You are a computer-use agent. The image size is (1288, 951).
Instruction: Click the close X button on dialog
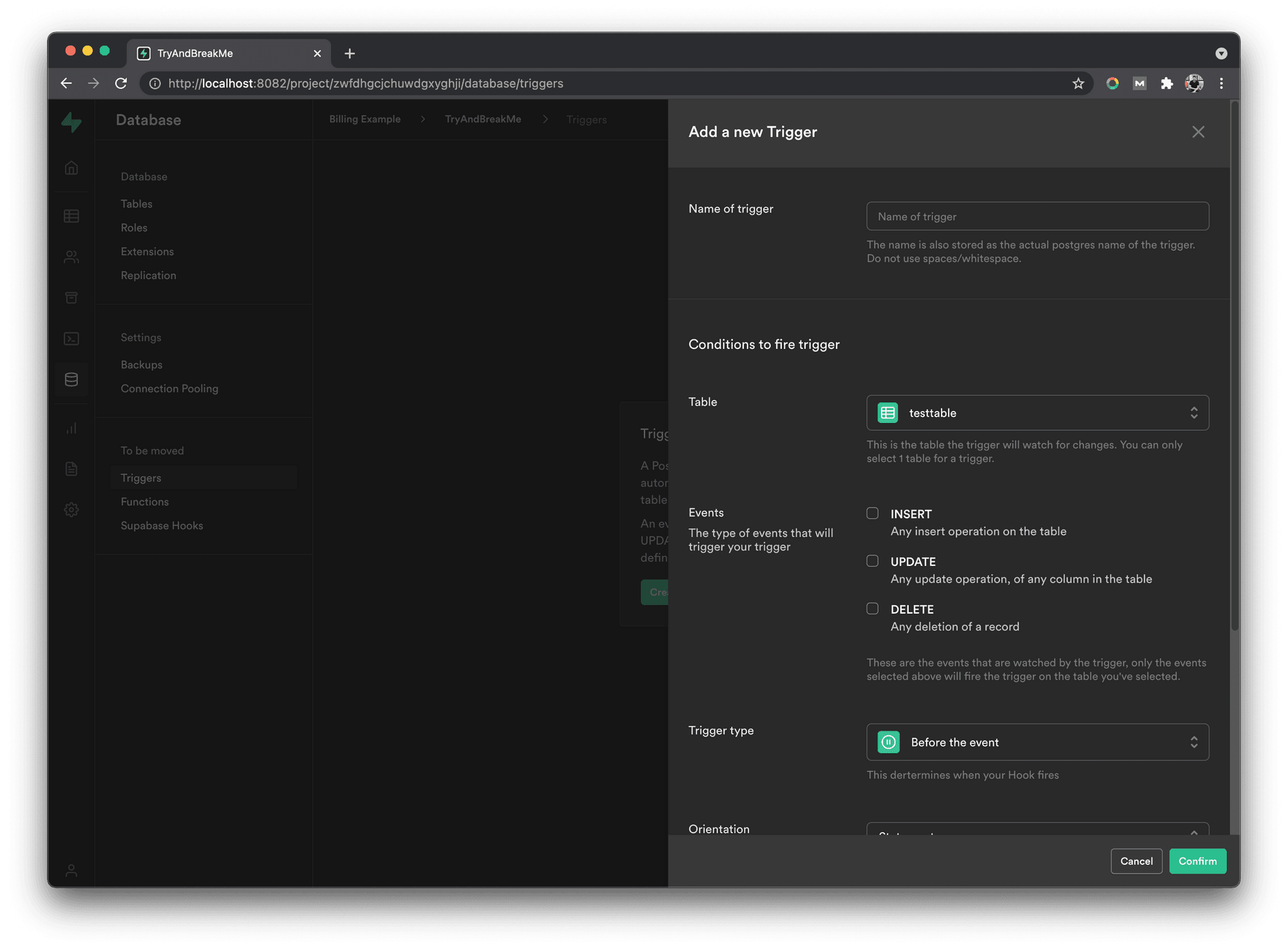1198,131
